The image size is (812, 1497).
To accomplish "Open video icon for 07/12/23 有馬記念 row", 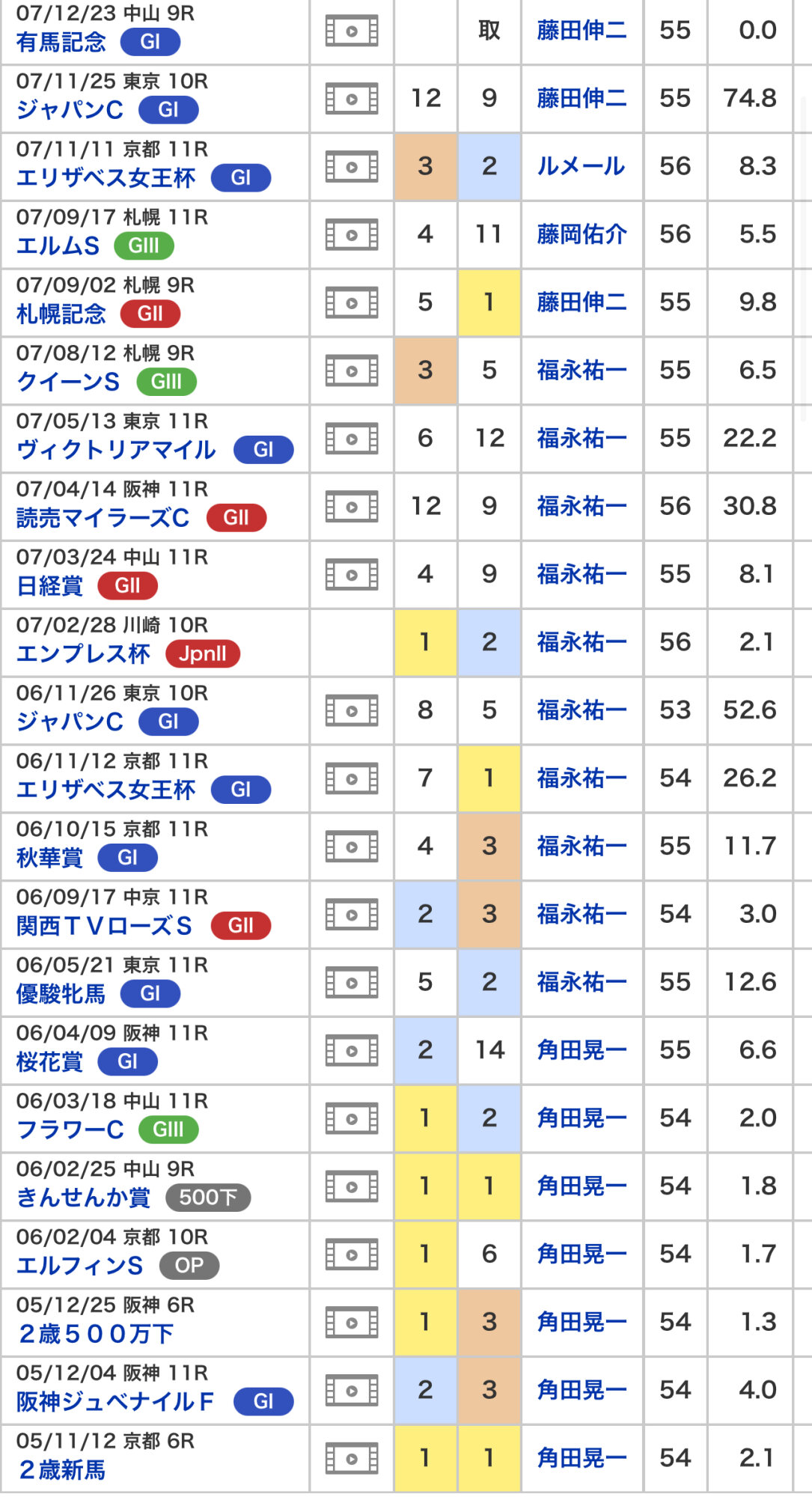I will 352,31.
